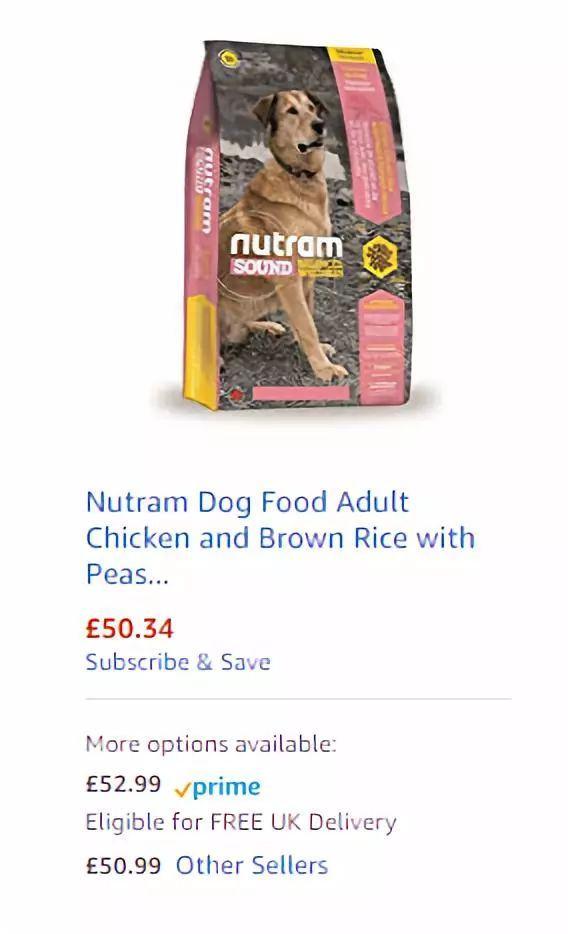
Task: Select the £50.99 other sellers price
Action: [x=123, y=865]
